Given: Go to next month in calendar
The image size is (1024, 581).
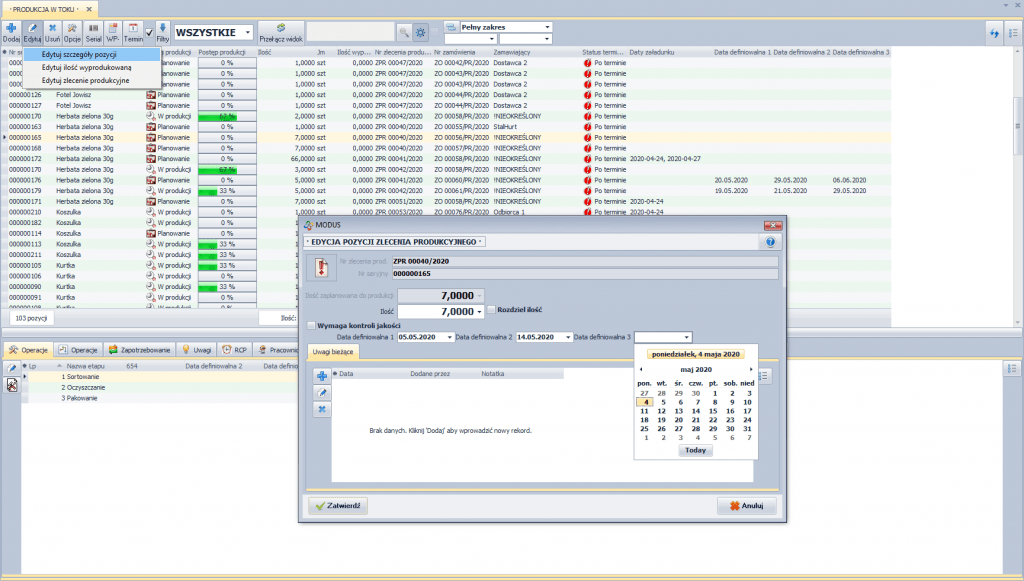Looking at the screenshot, I should pos(751,369).
